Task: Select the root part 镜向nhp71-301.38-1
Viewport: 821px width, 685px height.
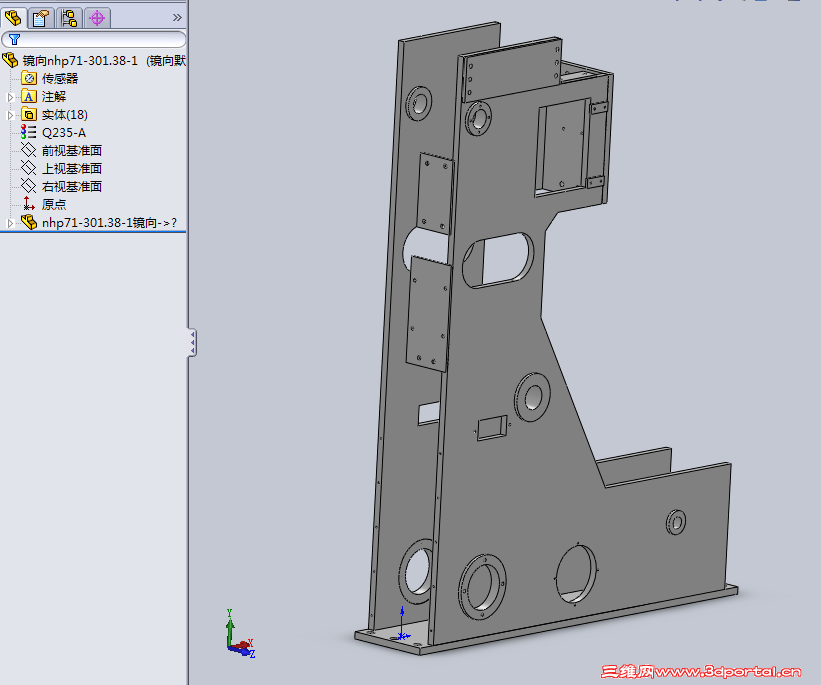Action: tap(104, 61)
